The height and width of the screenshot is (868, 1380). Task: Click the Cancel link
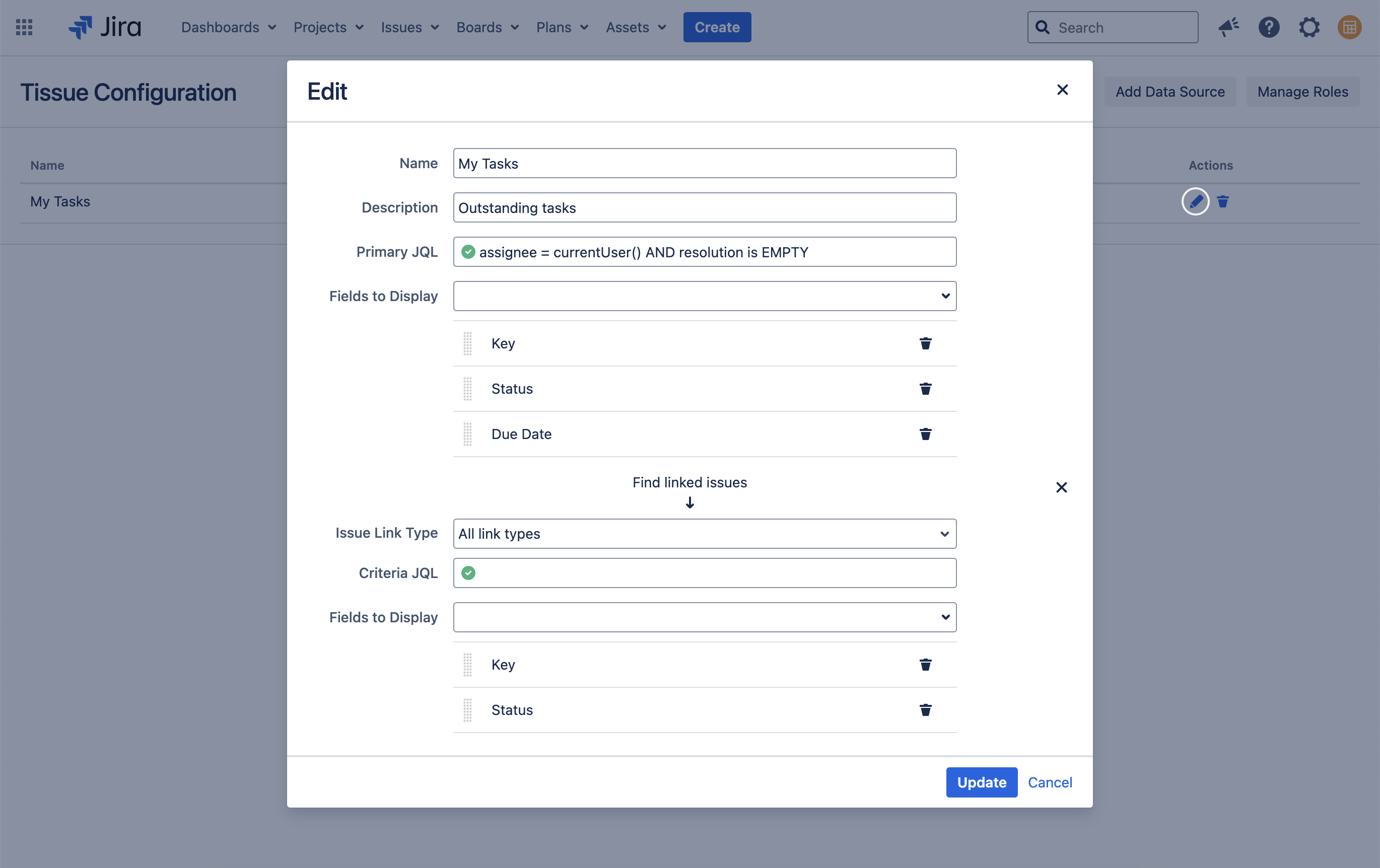click(x=1049, y=782)
